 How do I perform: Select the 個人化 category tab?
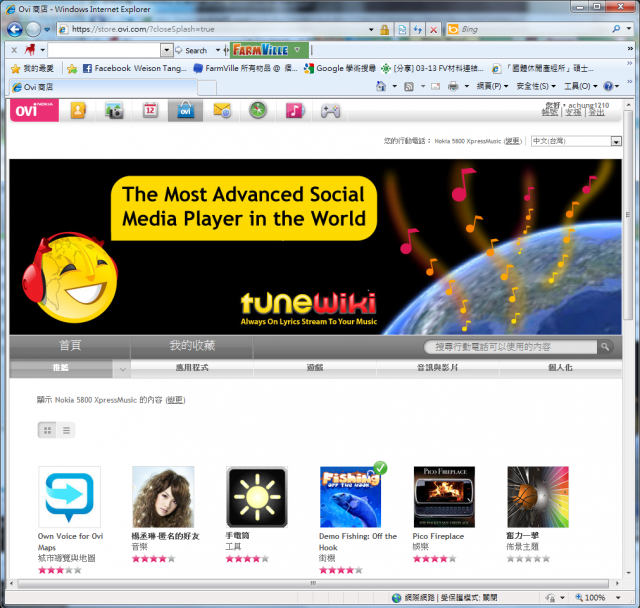[x=560, y=368]
